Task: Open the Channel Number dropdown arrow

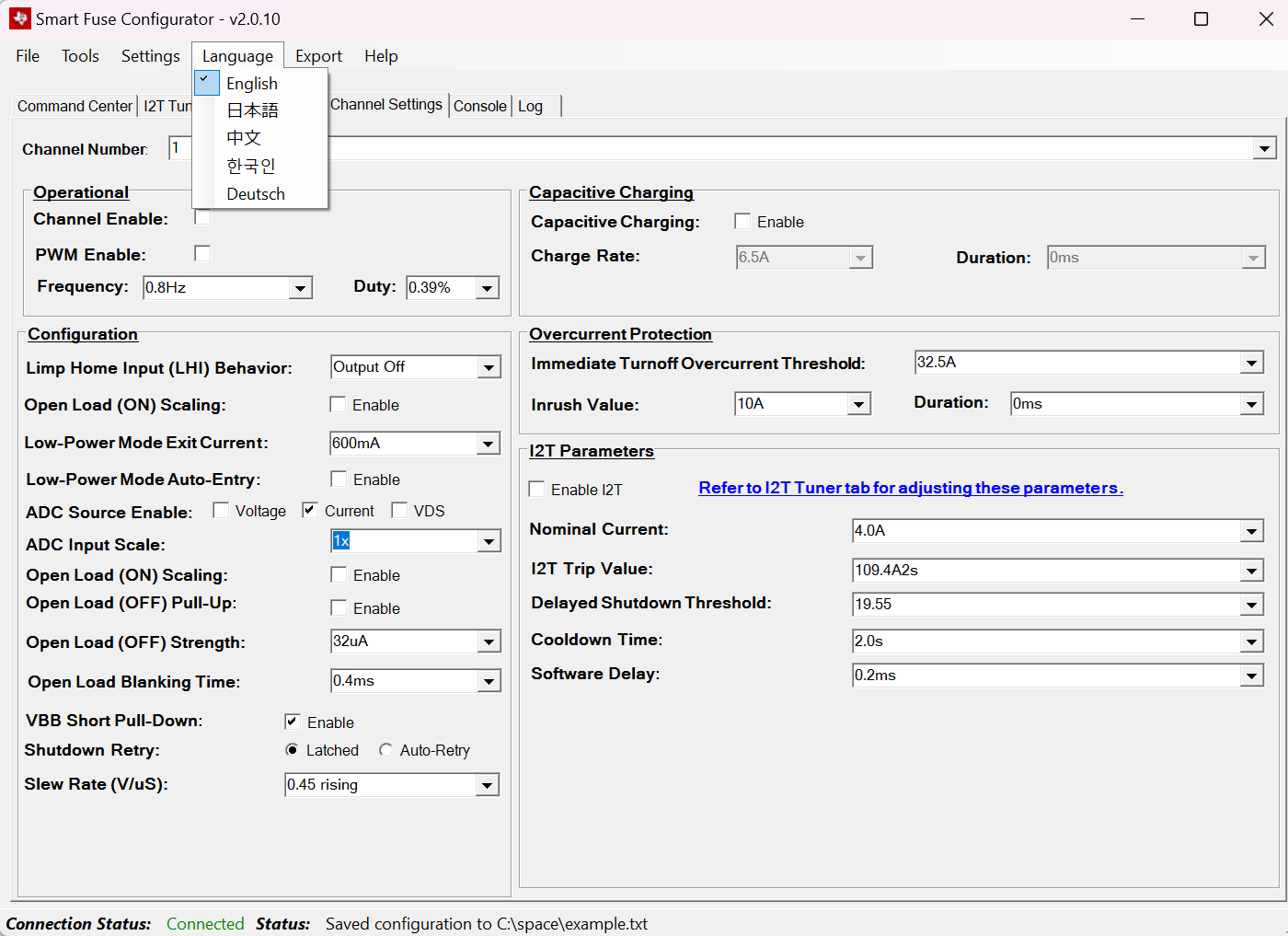Action: pyautogui.click(x=1264, y=148)
